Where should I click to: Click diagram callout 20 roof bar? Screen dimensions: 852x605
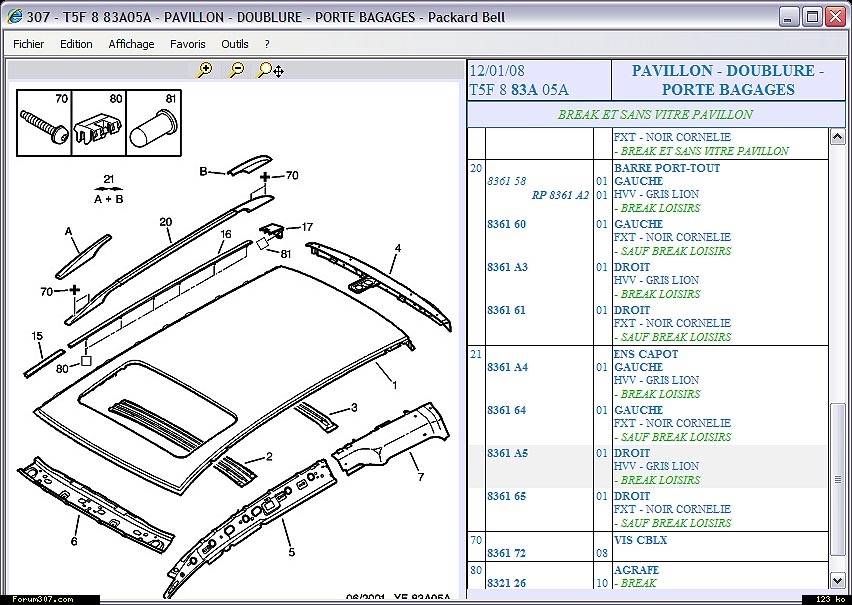pyautogui.click(x=166, y=222)
